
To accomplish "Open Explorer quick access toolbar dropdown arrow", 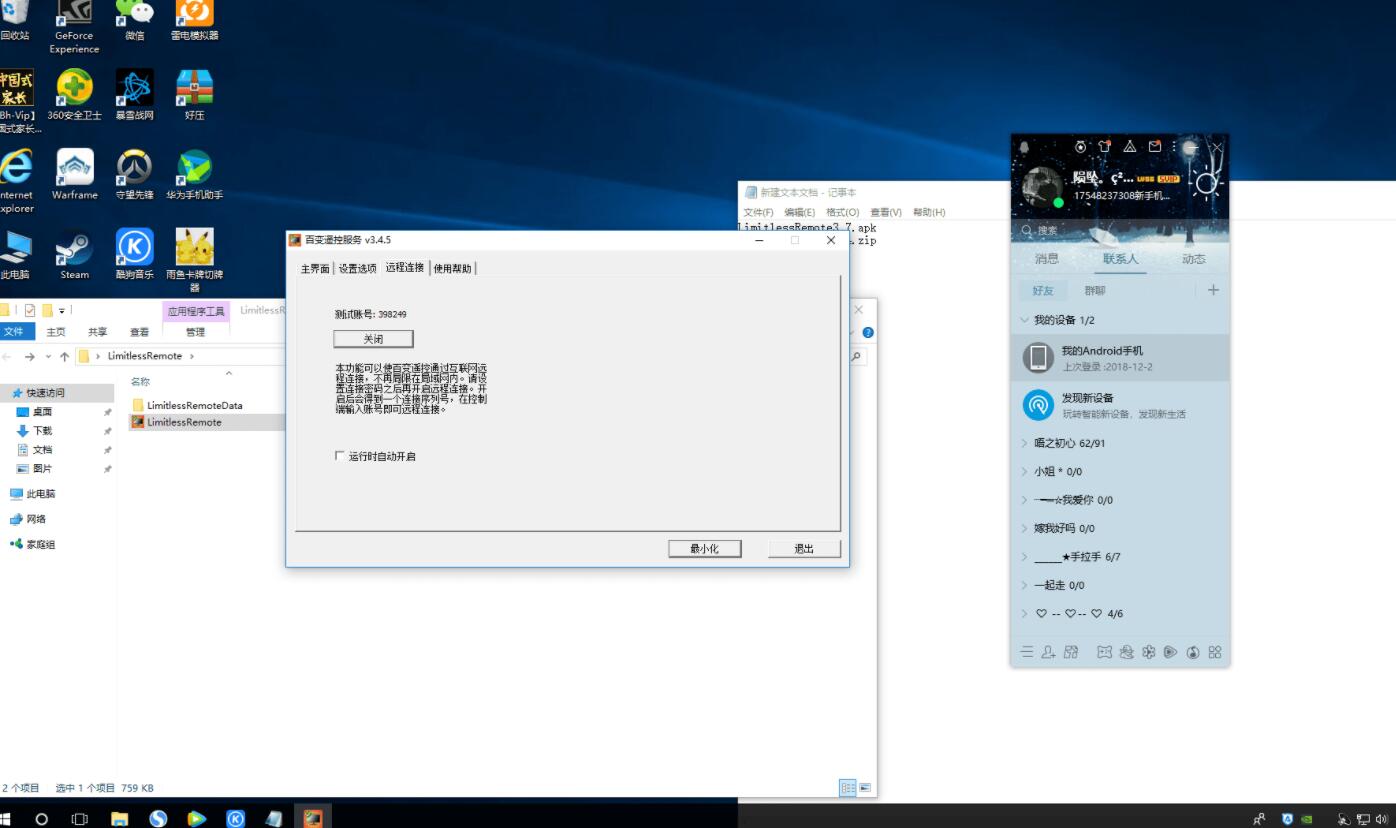I will coord(62,311).
